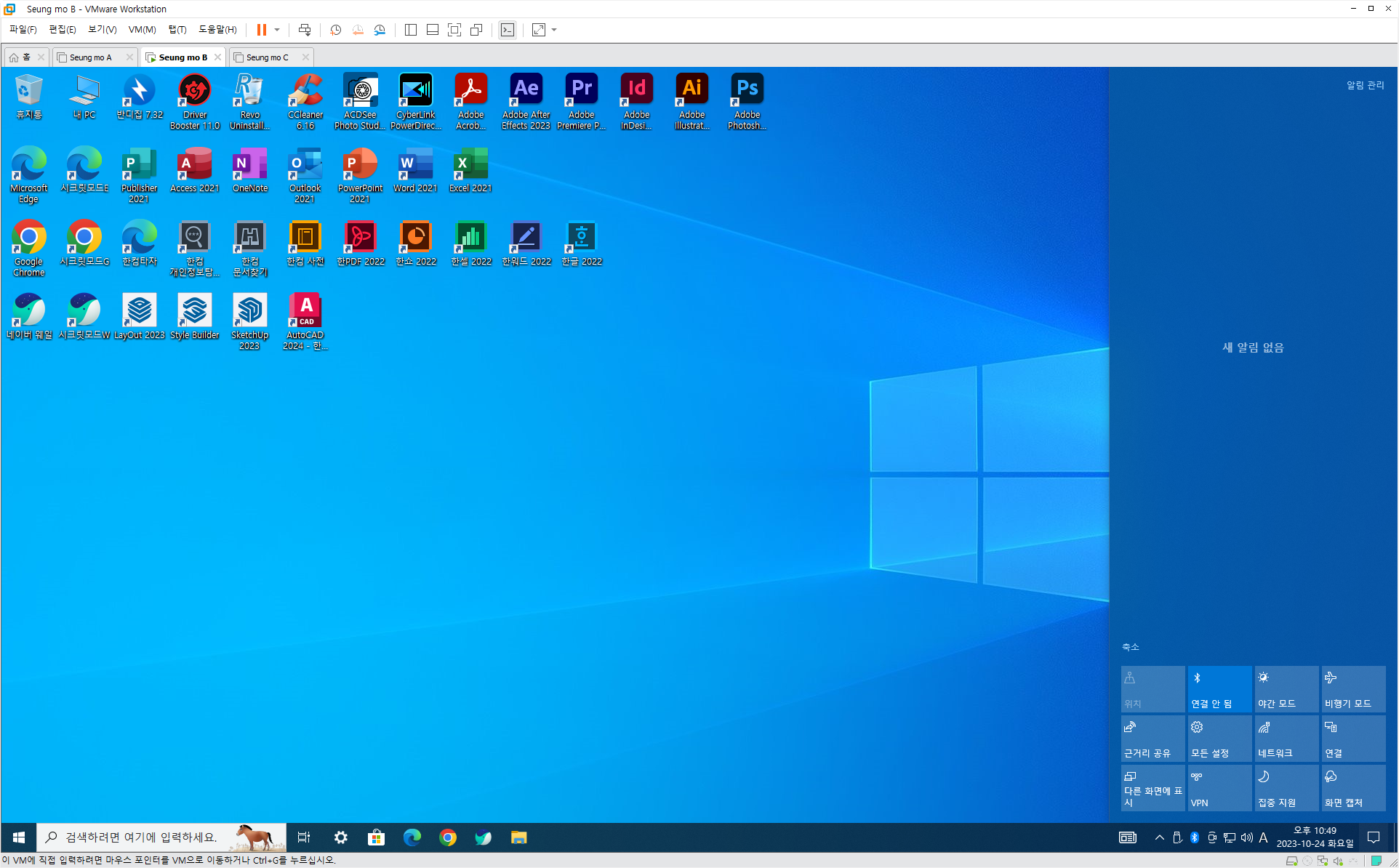The height and width of the screenshot is (868, 1399).
Task: Launch Adobe After Effects 2023
Action: (526, 102)
